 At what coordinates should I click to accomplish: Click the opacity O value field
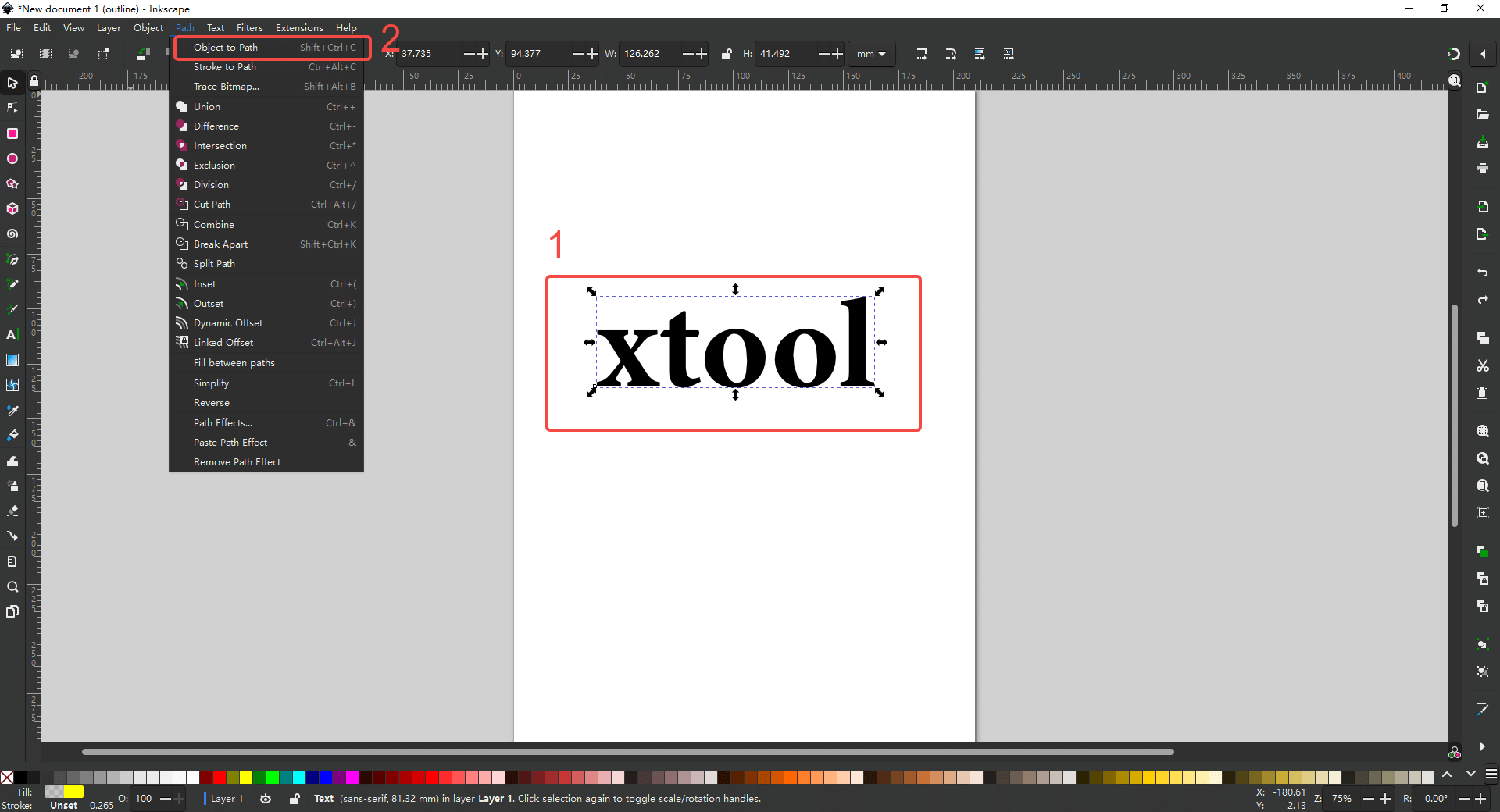pyautogui.click(x=145, y=799)
